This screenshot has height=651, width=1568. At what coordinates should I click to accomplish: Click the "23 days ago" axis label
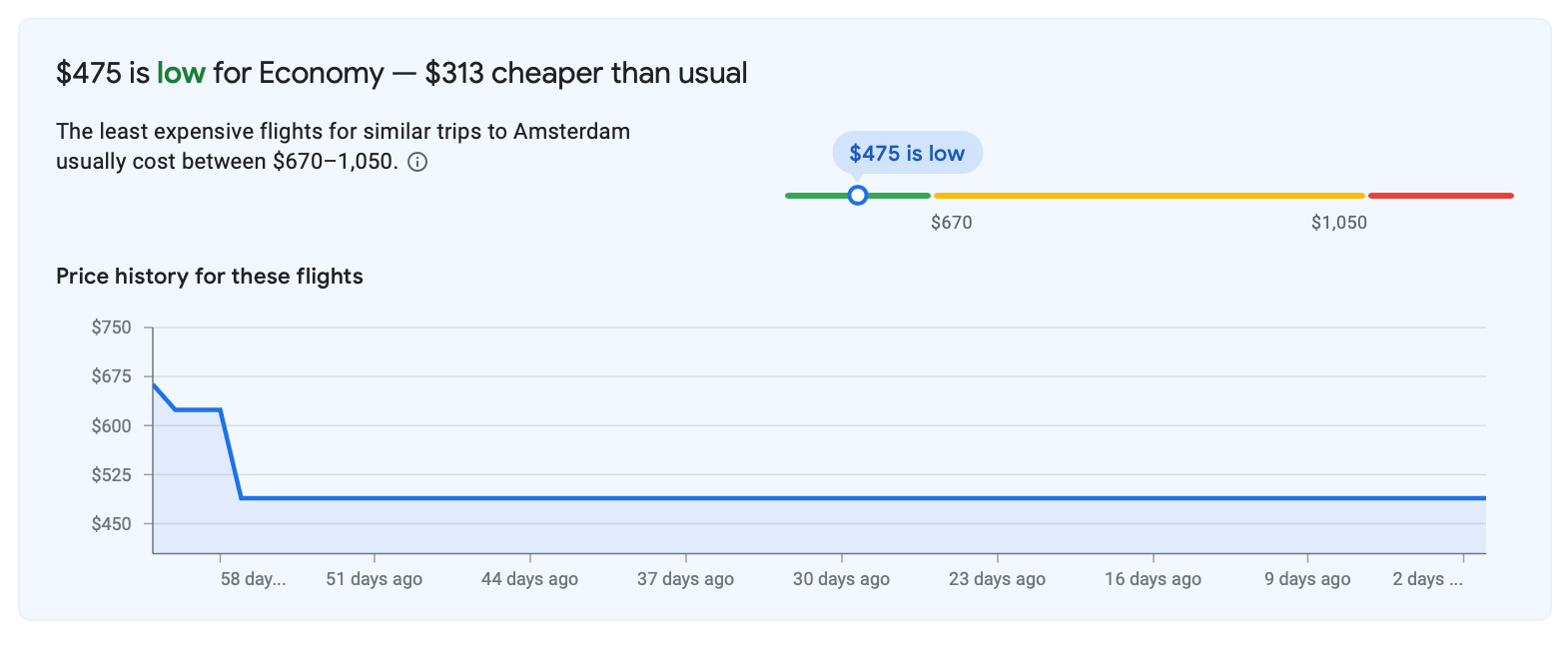[997, 579]
